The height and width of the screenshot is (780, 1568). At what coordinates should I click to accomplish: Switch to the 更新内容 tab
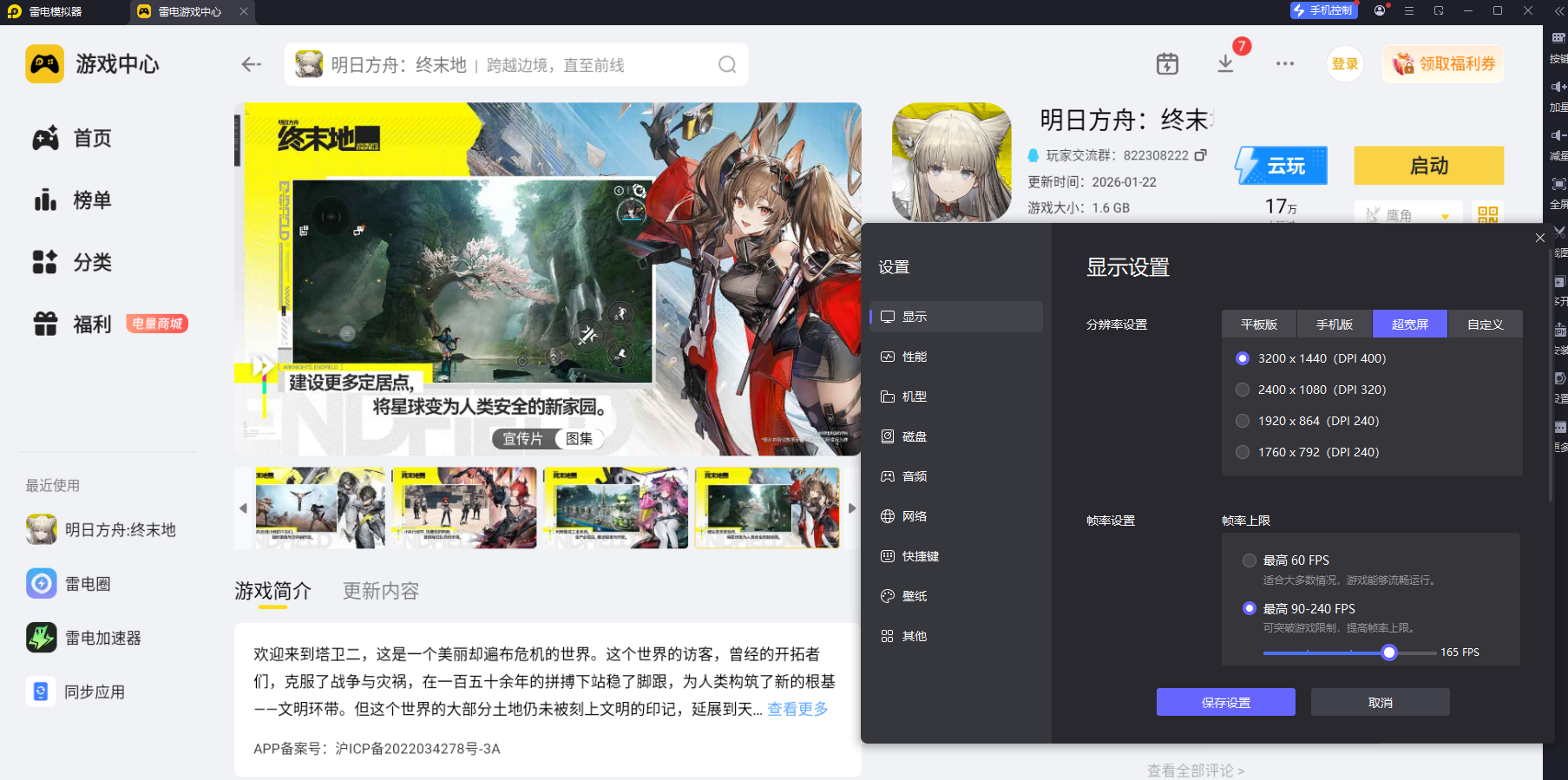[x=381, y=591]
